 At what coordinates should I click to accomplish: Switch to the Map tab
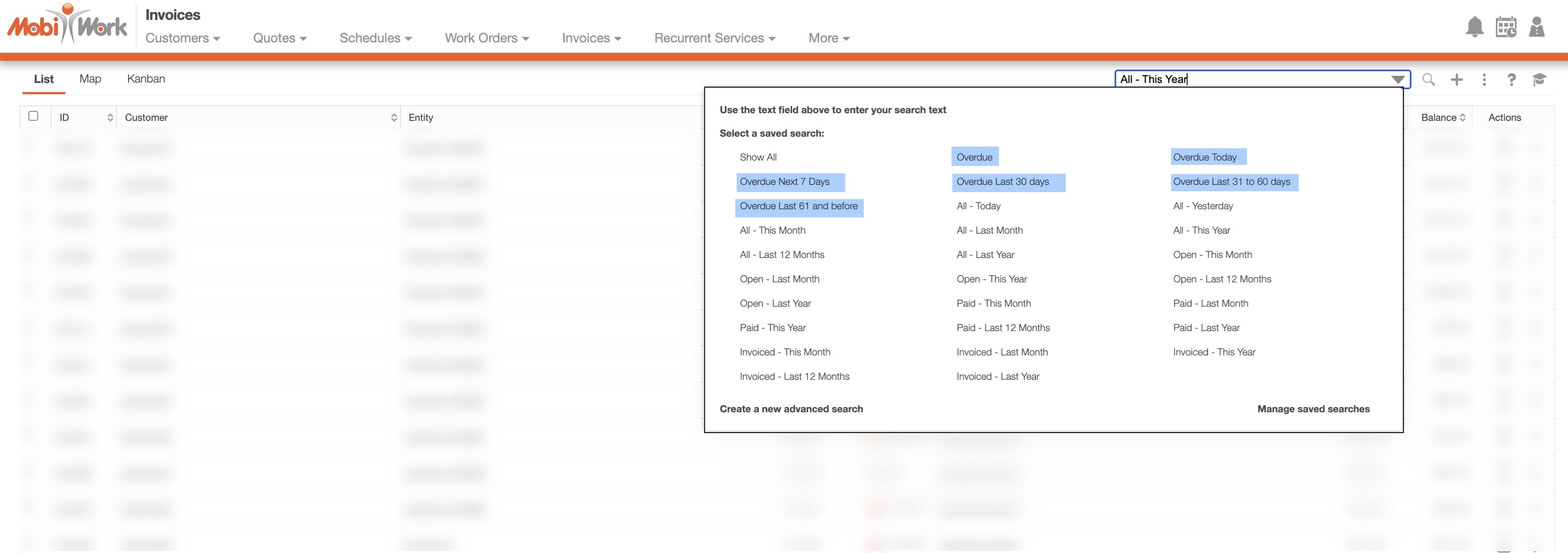[x=90, y=79]
